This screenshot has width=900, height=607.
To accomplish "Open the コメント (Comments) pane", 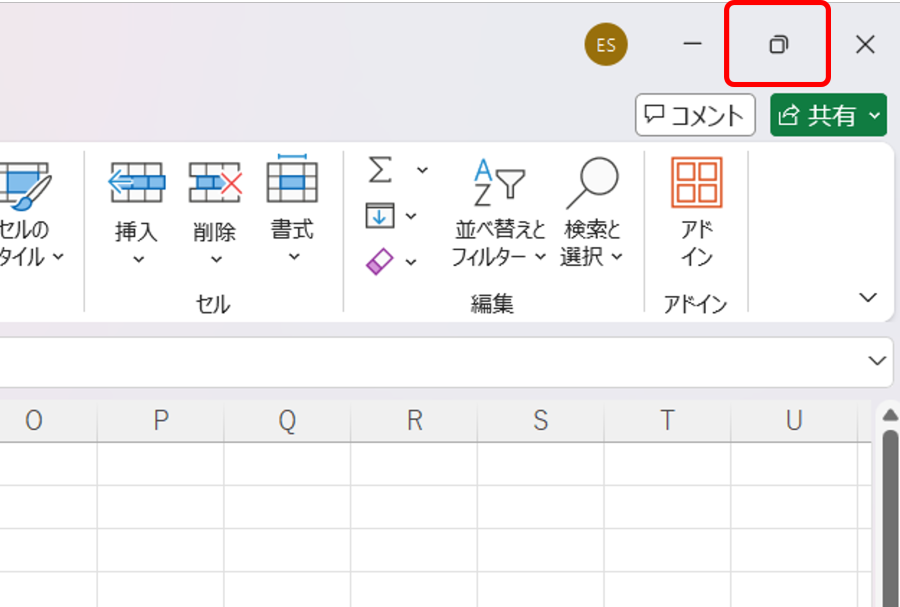I will [694, 115].
